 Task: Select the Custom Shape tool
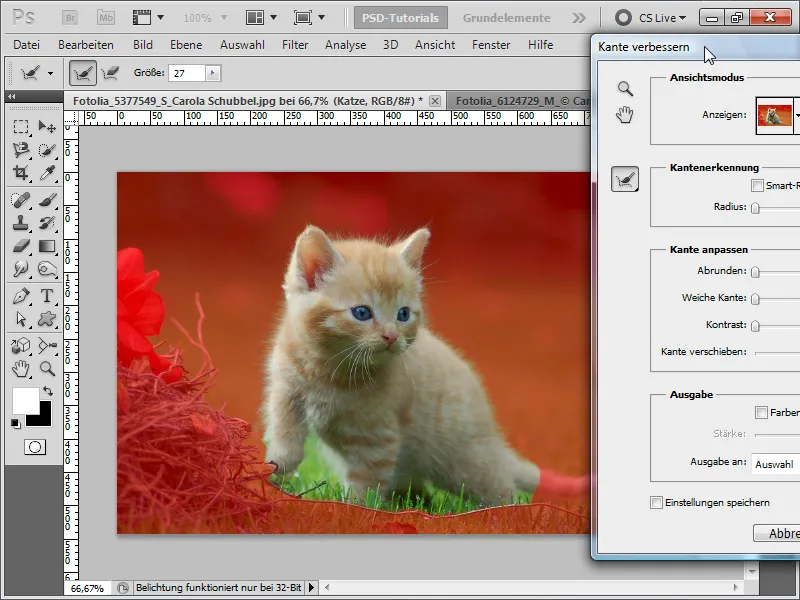click(x=47, y=319)
